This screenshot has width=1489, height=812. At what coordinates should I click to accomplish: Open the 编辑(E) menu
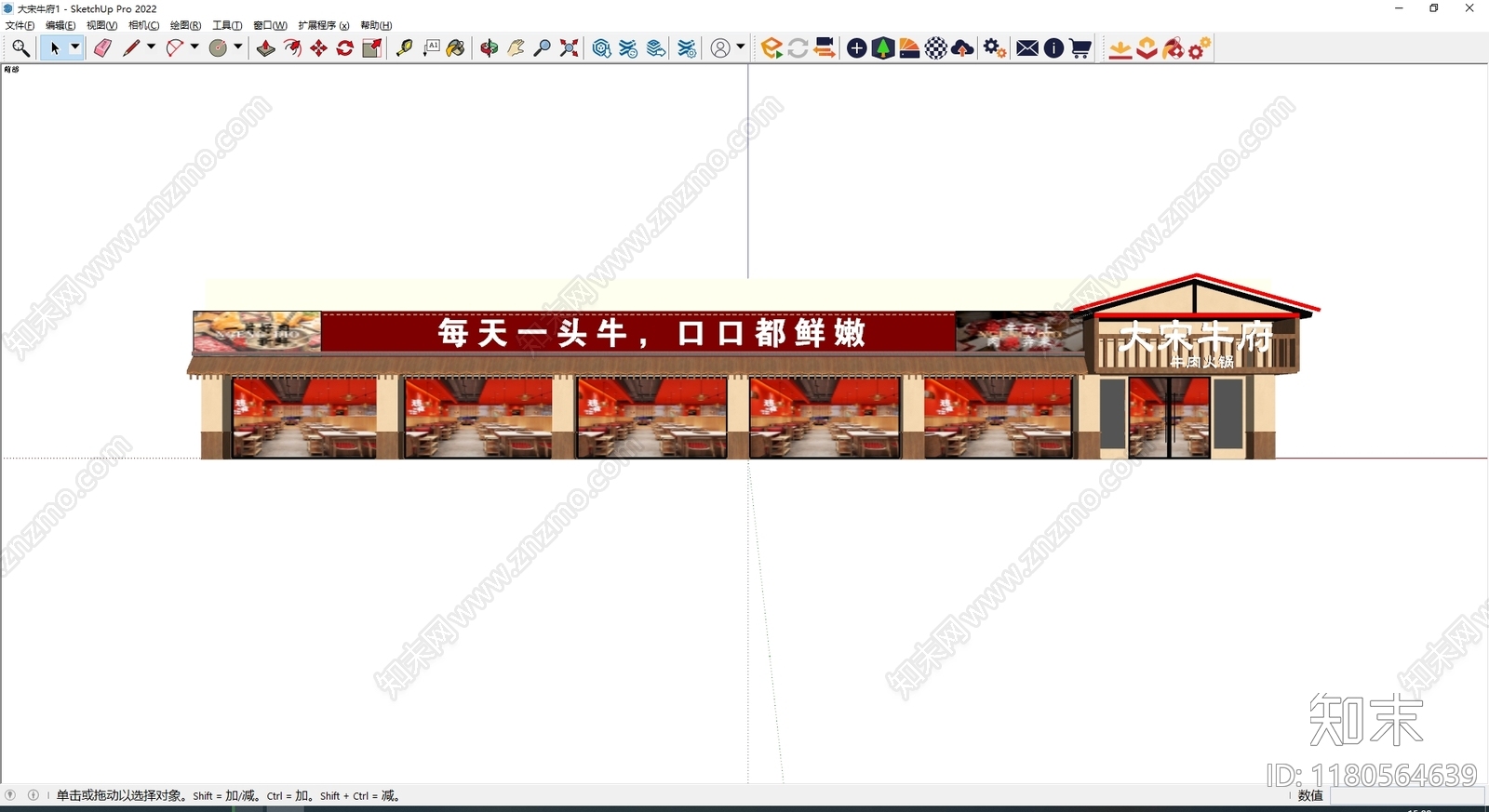pos(60,26)
